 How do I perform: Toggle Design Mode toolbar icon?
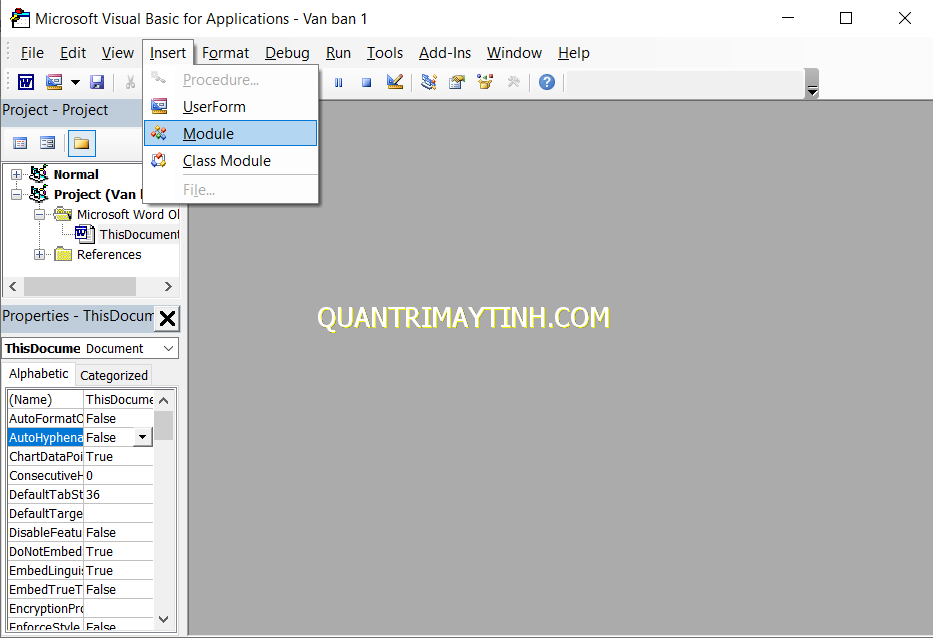pos(395,82)
